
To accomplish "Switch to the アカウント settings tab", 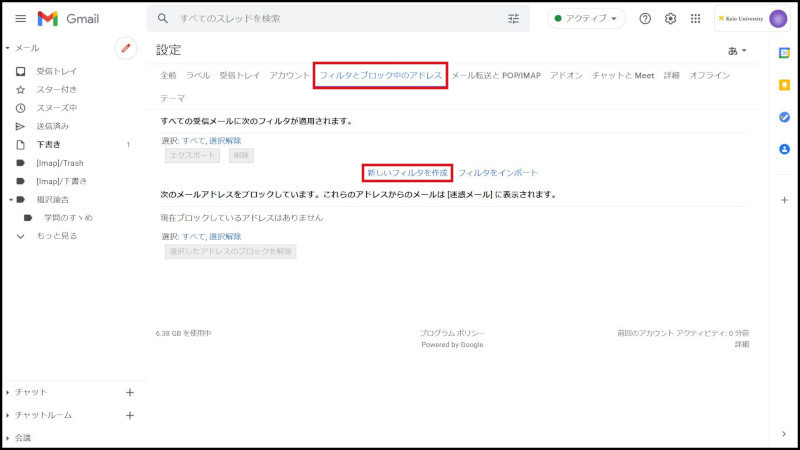I will pos(289,76).
